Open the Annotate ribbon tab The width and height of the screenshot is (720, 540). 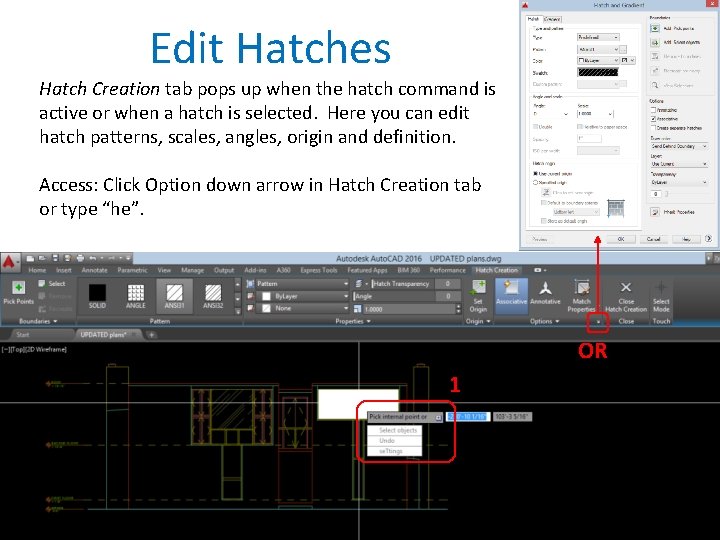(x=94, y=270)
